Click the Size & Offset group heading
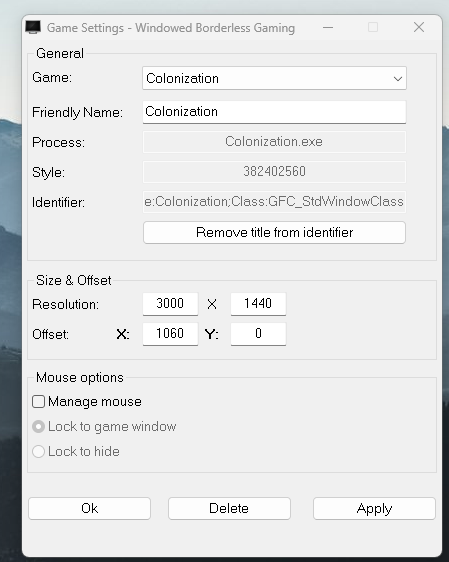 point(73,280)
